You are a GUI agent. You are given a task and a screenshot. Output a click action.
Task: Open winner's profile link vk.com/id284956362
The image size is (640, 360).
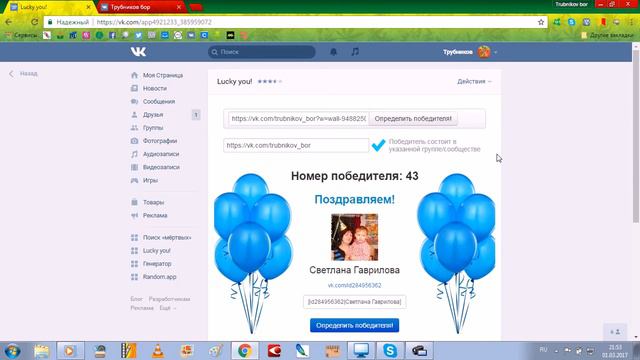[354, 285]
